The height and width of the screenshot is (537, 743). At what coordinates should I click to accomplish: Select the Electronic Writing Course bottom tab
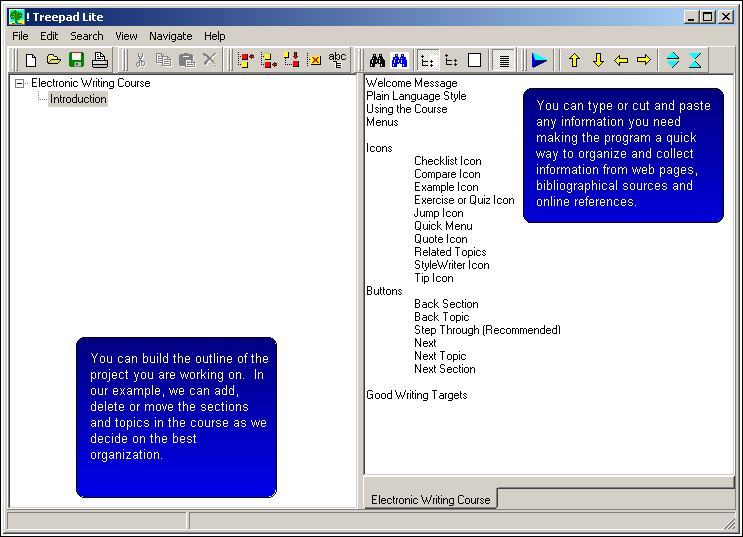430,499
